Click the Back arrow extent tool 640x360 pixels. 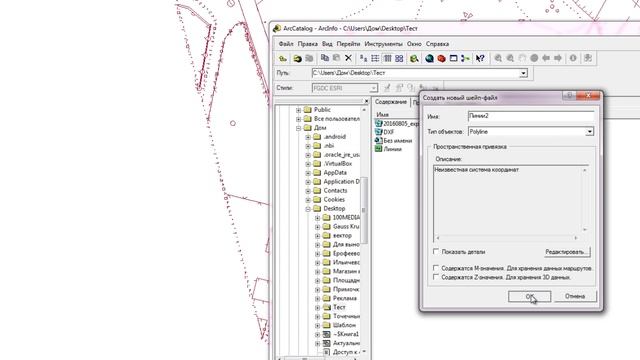(546, 58)
